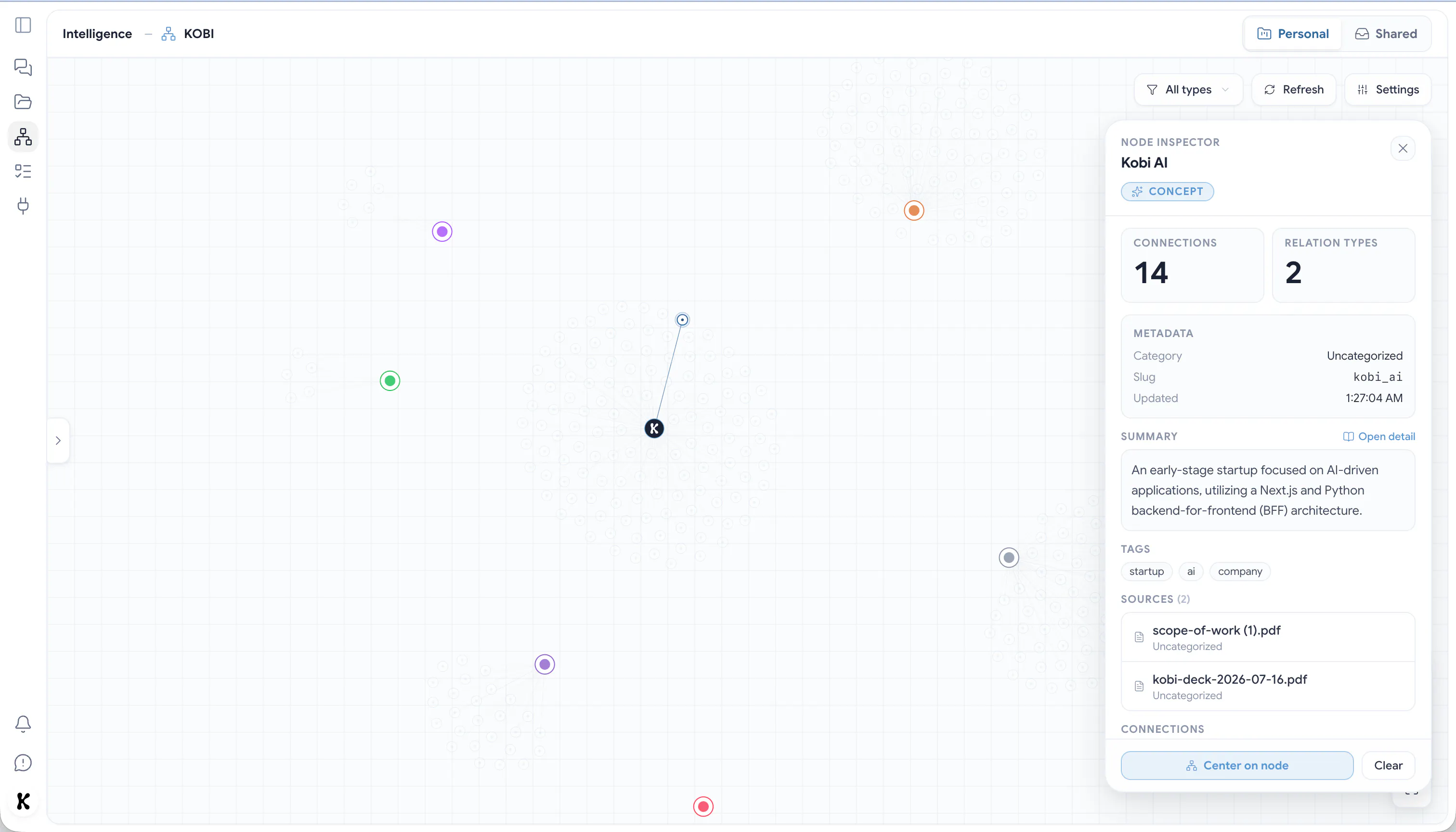1456x832 pixels.
Task: Open the feedback alert bubble icon
Action: click(x=23, y=763)
